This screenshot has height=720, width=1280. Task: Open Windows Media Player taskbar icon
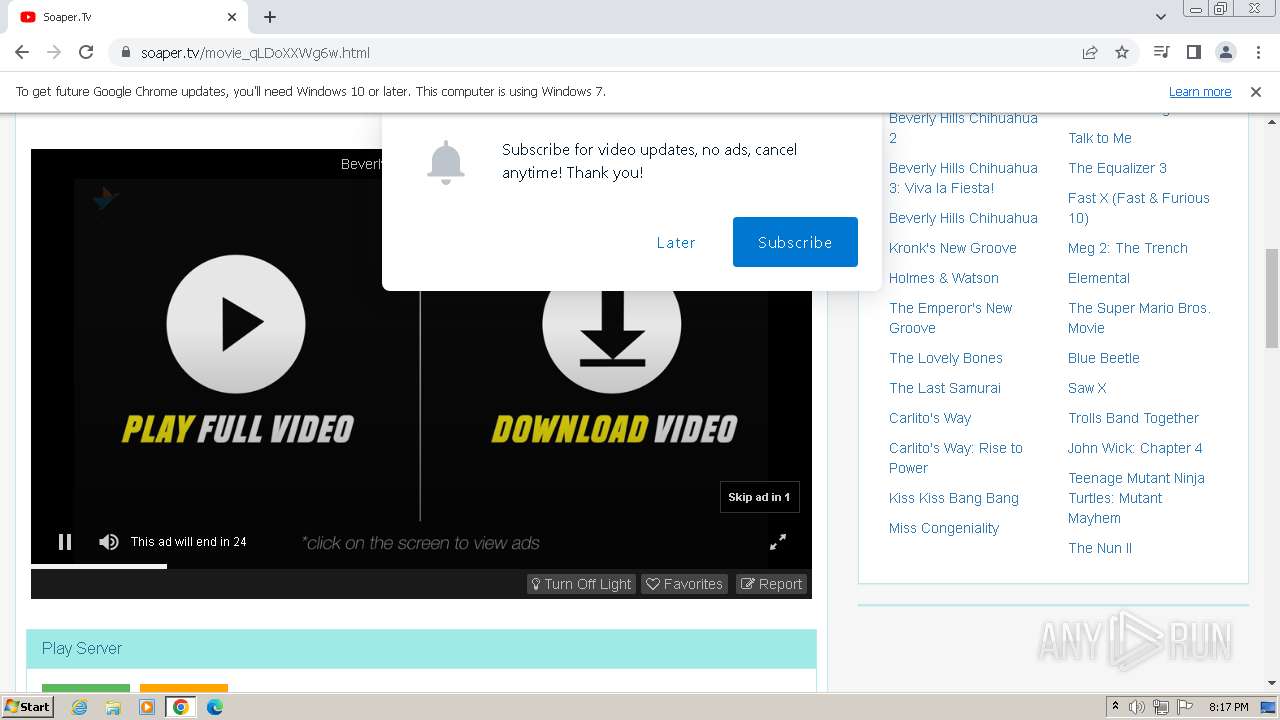[x=147, y=707]
